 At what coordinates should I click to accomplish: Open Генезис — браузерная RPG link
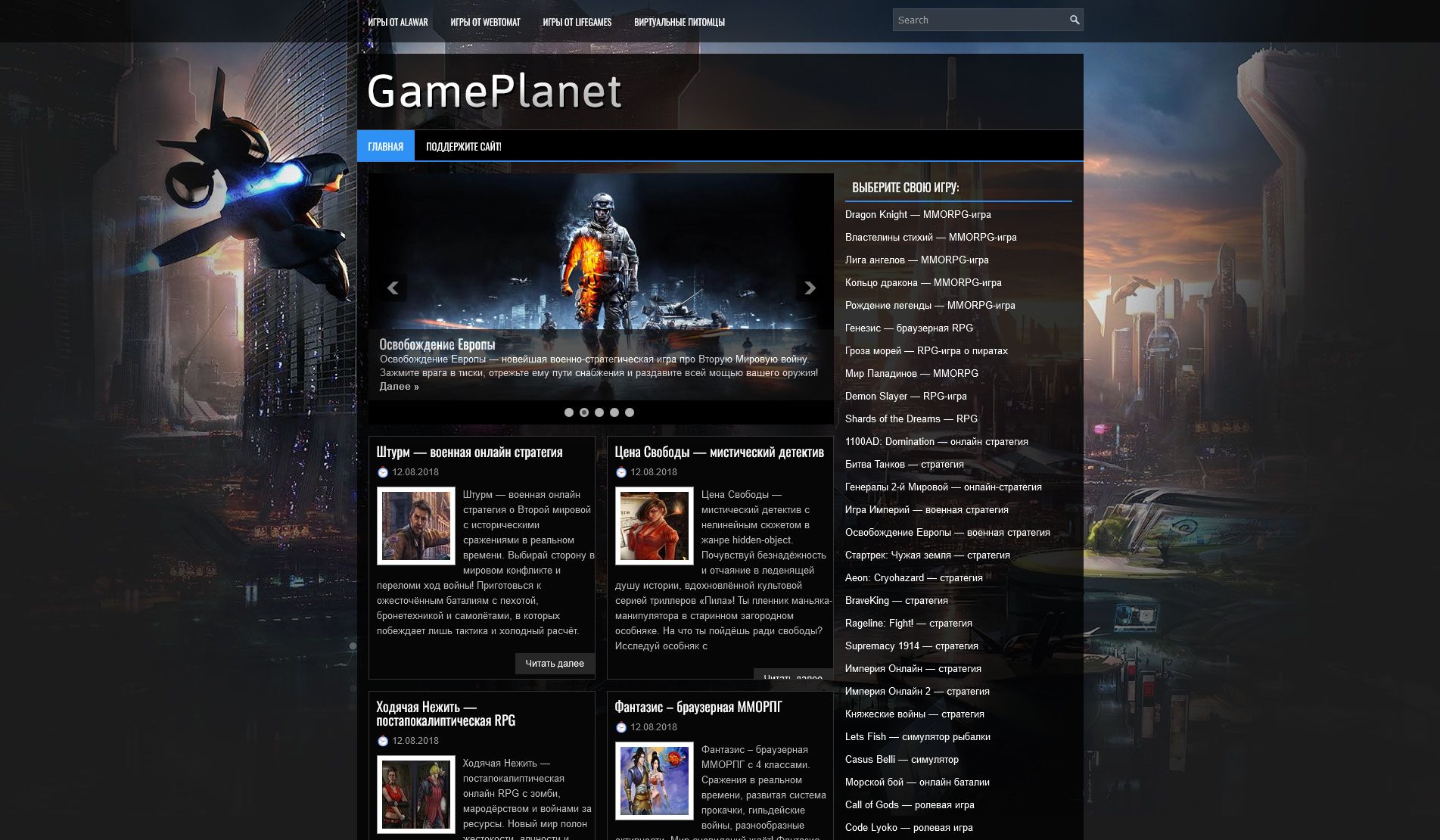point(909,328)
